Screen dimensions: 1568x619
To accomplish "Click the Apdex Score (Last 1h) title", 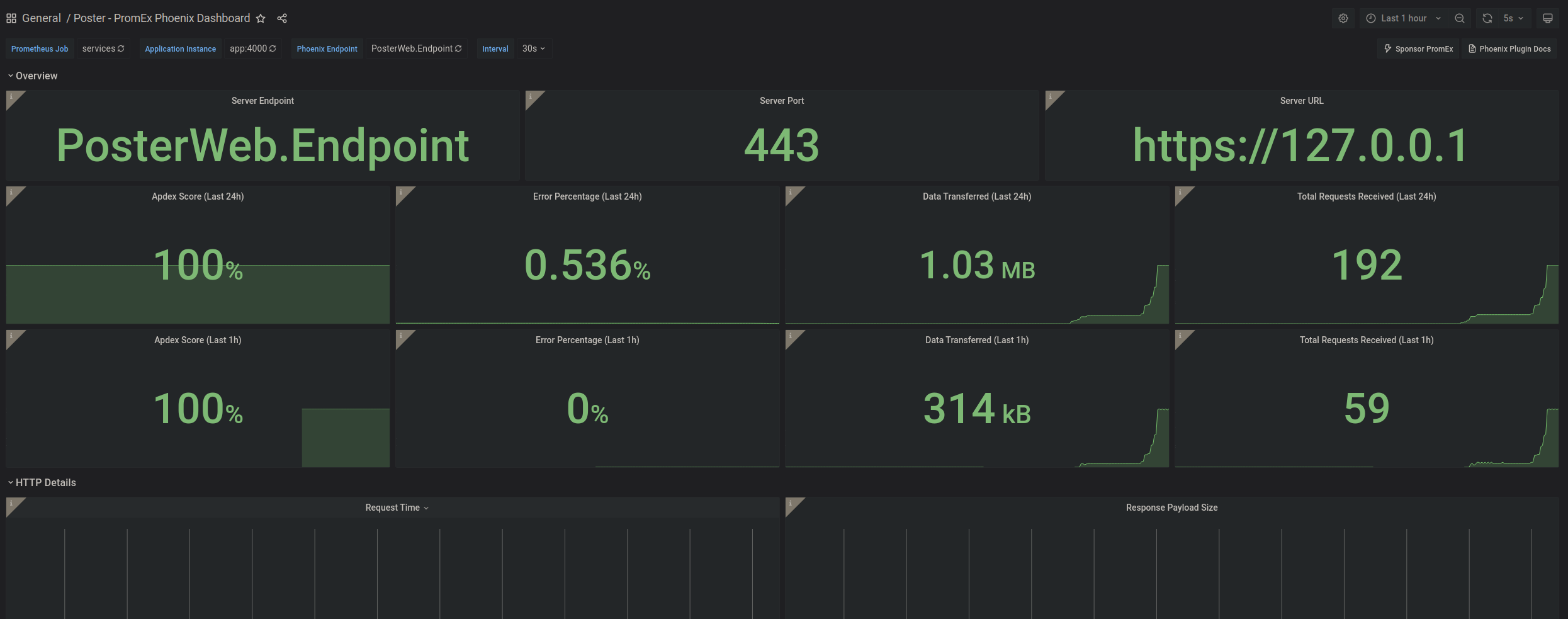I will (x=198, y=340).
